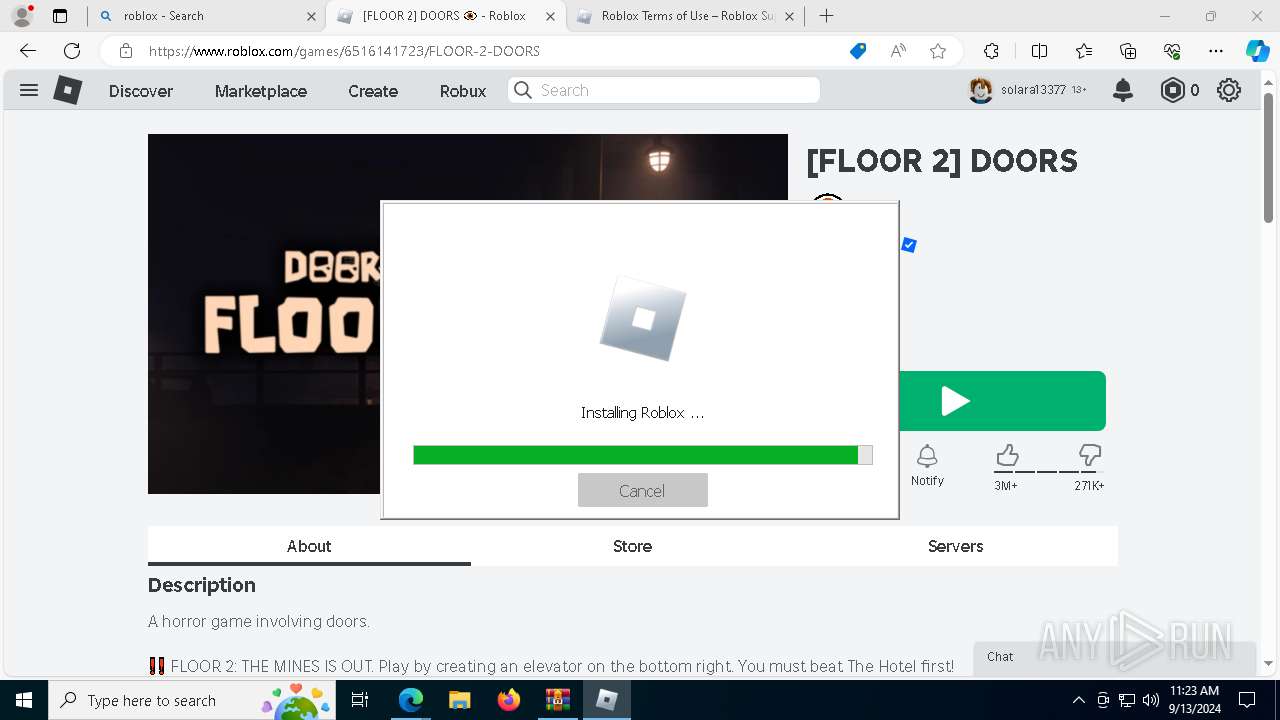The image size is (1280, 720).
Task: Open the browser Extensions puzzle icon
Action: click(x=991, y=51)
